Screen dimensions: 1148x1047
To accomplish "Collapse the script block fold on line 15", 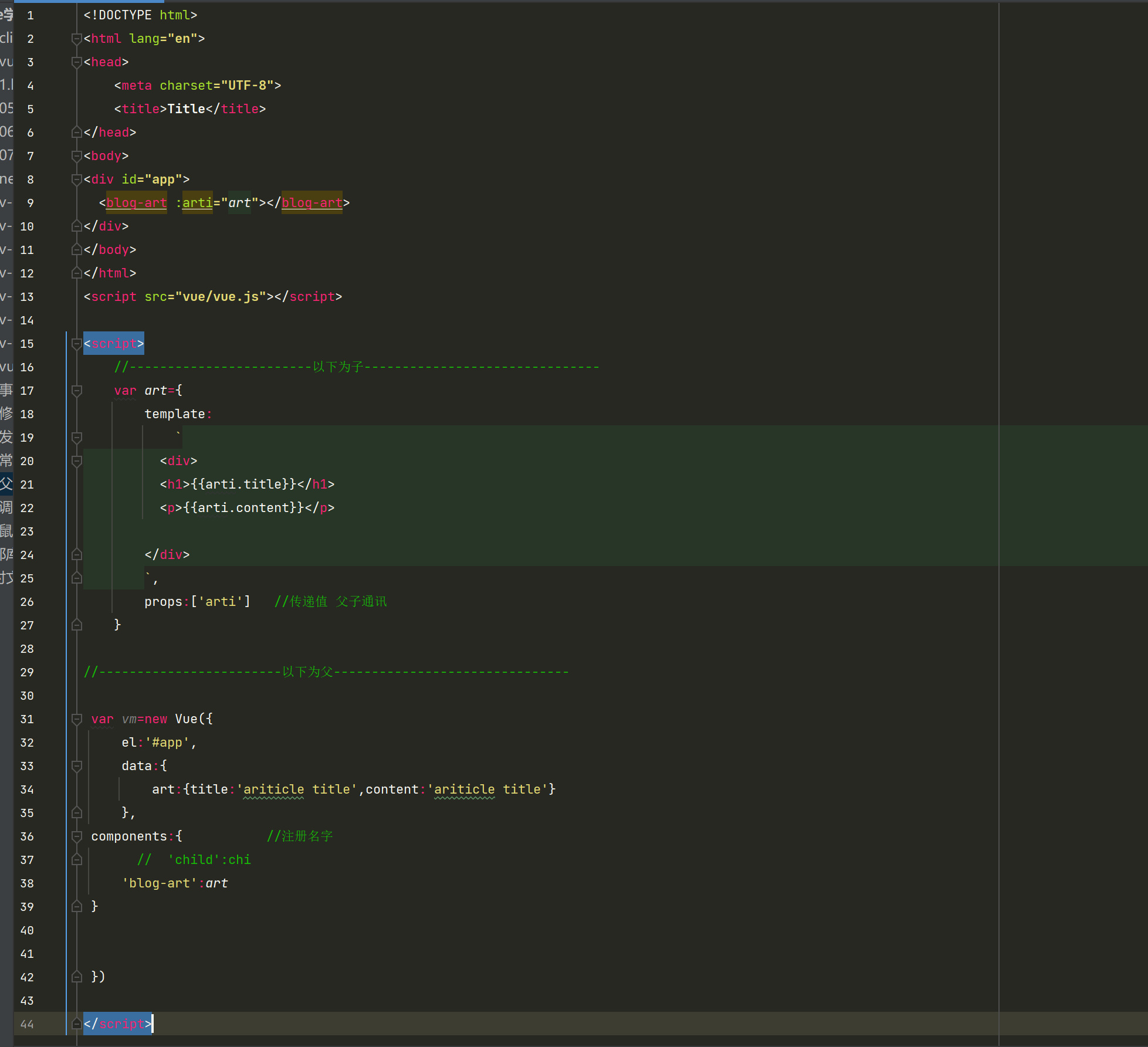I will pos(76,344).
